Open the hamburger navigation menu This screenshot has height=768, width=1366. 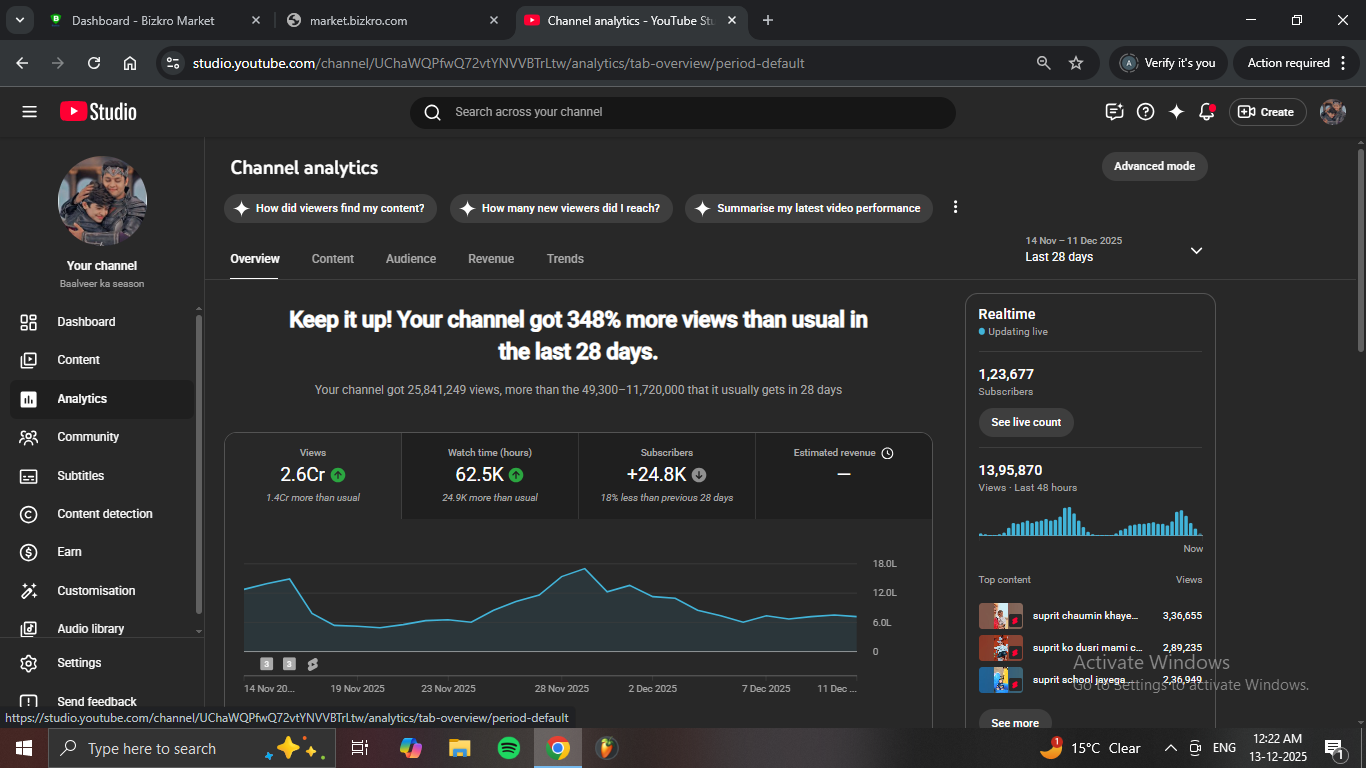pyautogui.click(x=29, y=112)
